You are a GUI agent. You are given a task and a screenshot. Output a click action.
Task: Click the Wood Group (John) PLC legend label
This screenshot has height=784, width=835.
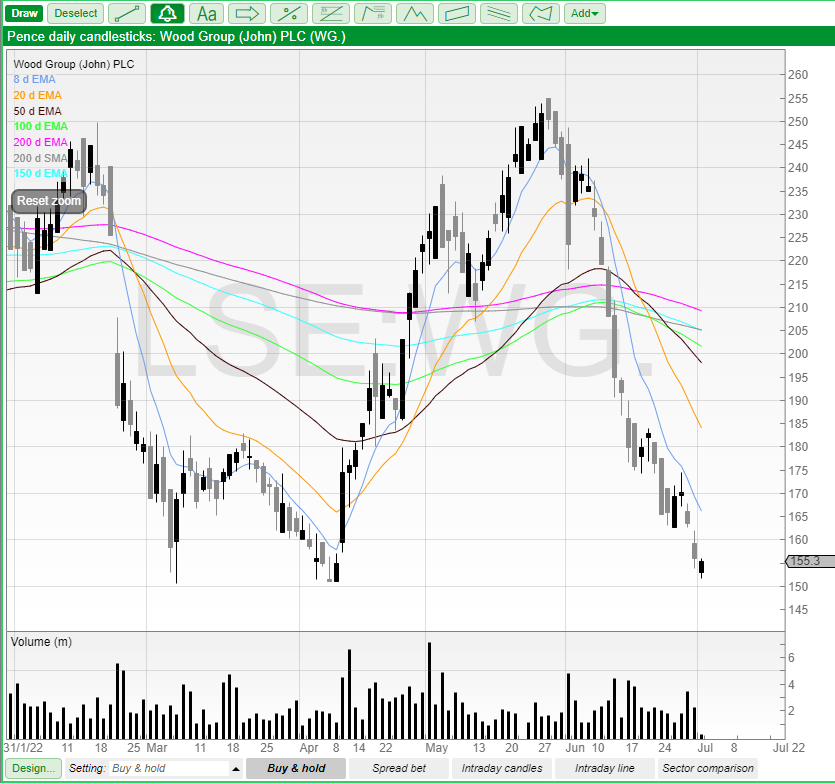[73, 64]
